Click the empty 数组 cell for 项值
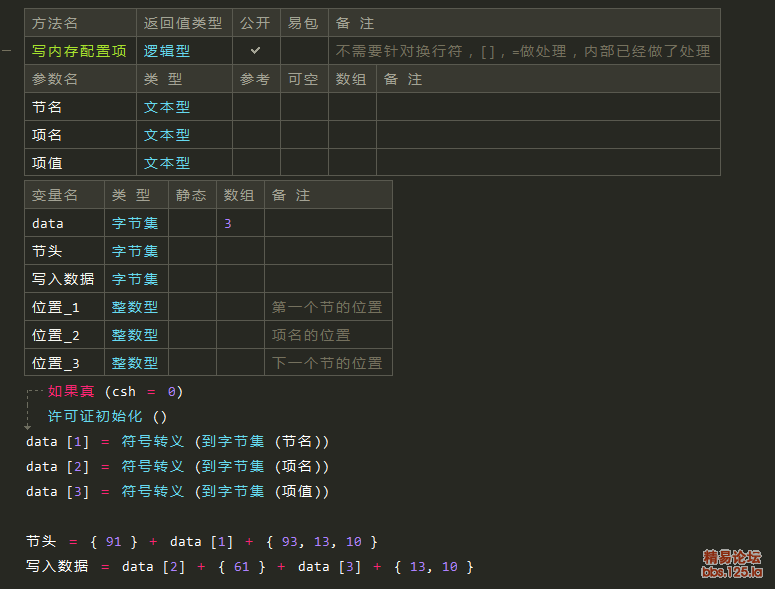 coord(352,163)
